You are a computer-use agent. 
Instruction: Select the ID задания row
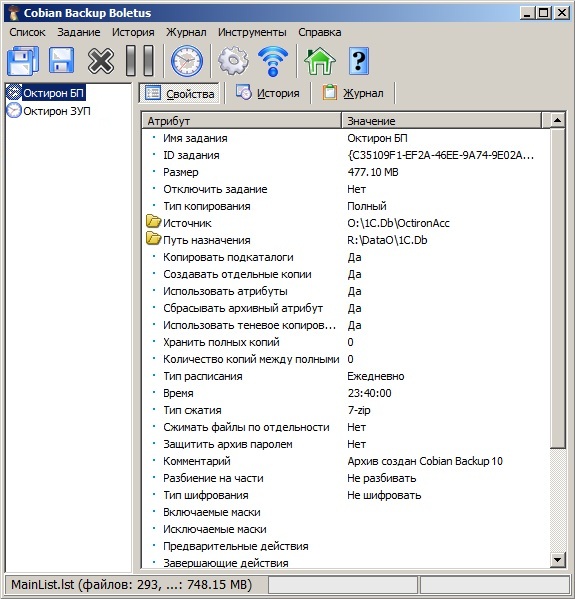pyautogui.click(x=346, y=155)
